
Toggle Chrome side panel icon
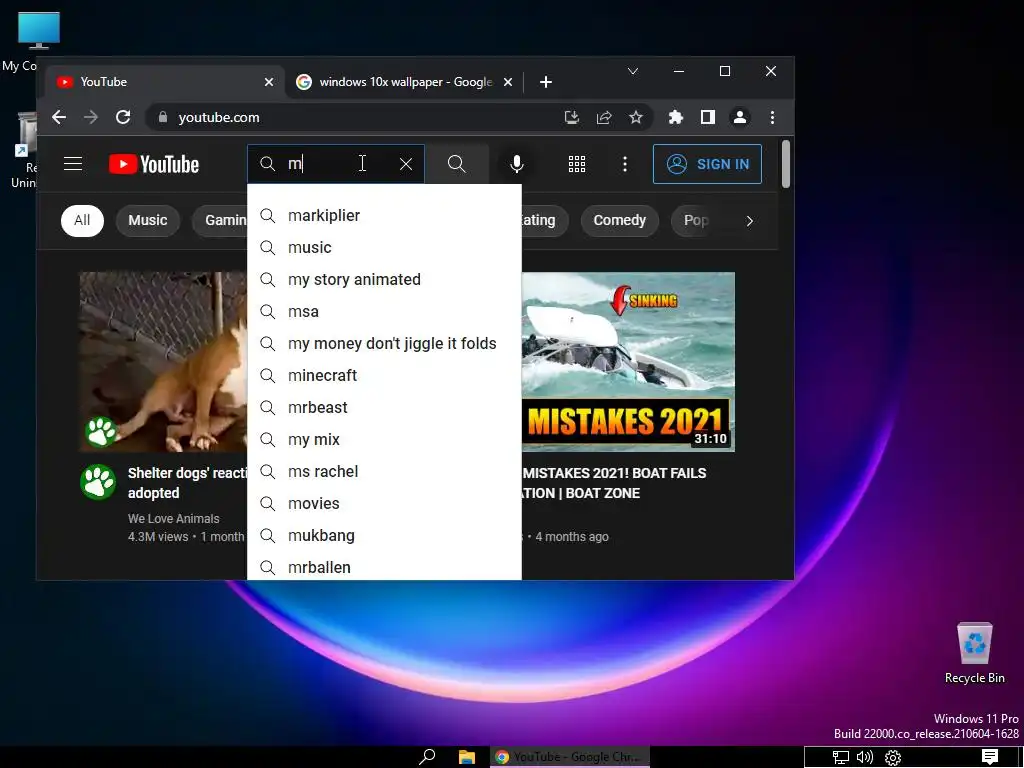click(x=707, y=118)
